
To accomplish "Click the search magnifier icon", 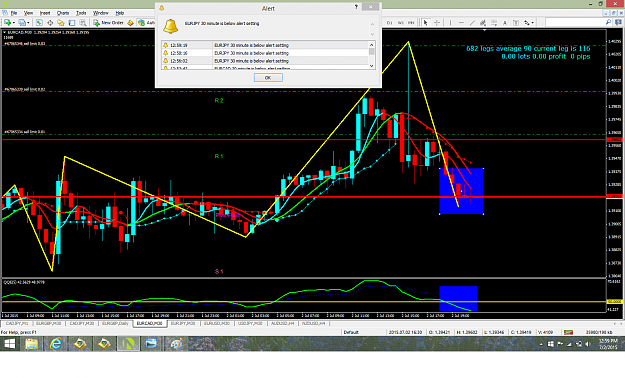I will (608, 22).
